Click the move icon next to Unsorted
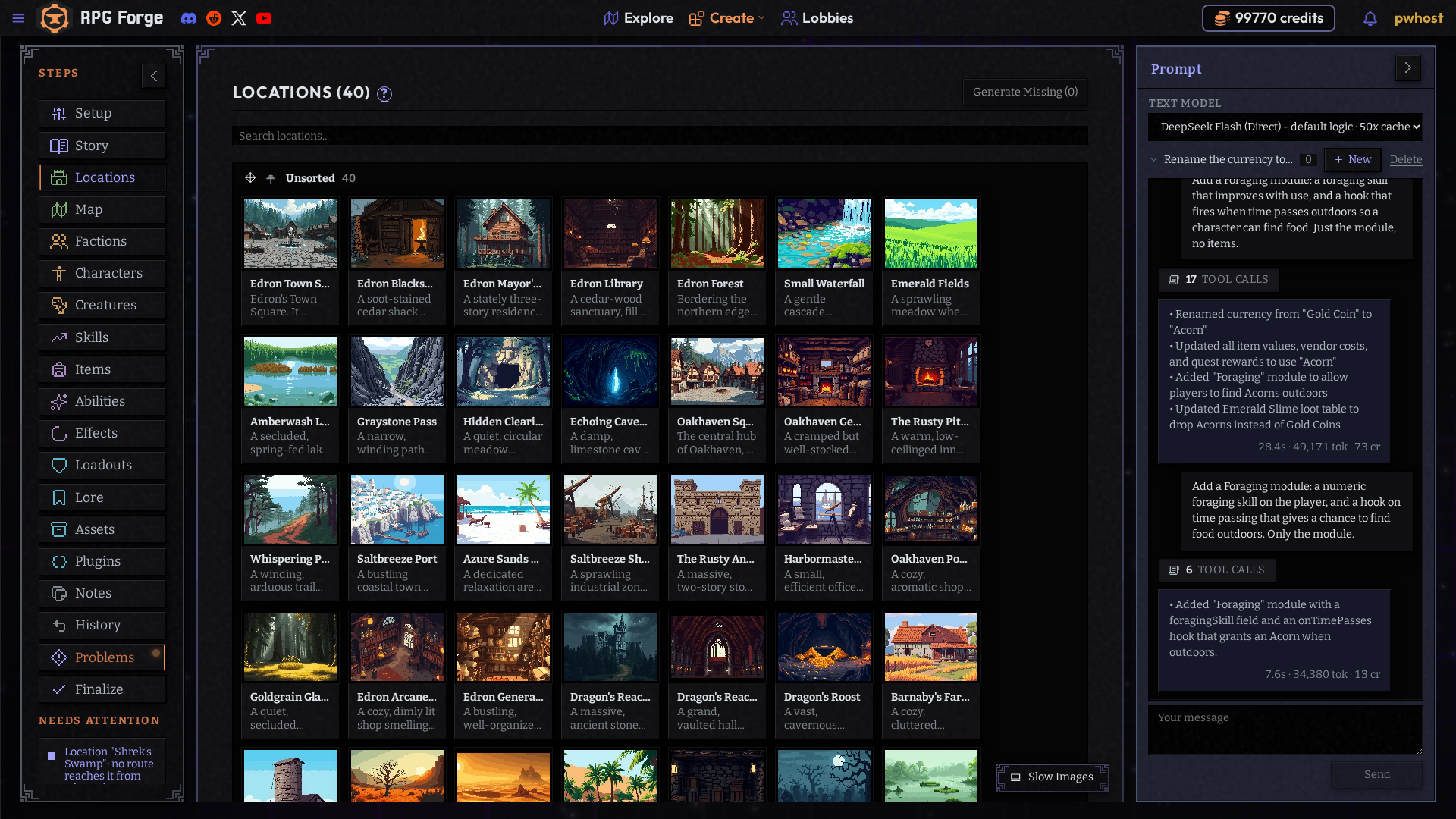Screen dimensions: 1456x819 (x=250, y=177)
